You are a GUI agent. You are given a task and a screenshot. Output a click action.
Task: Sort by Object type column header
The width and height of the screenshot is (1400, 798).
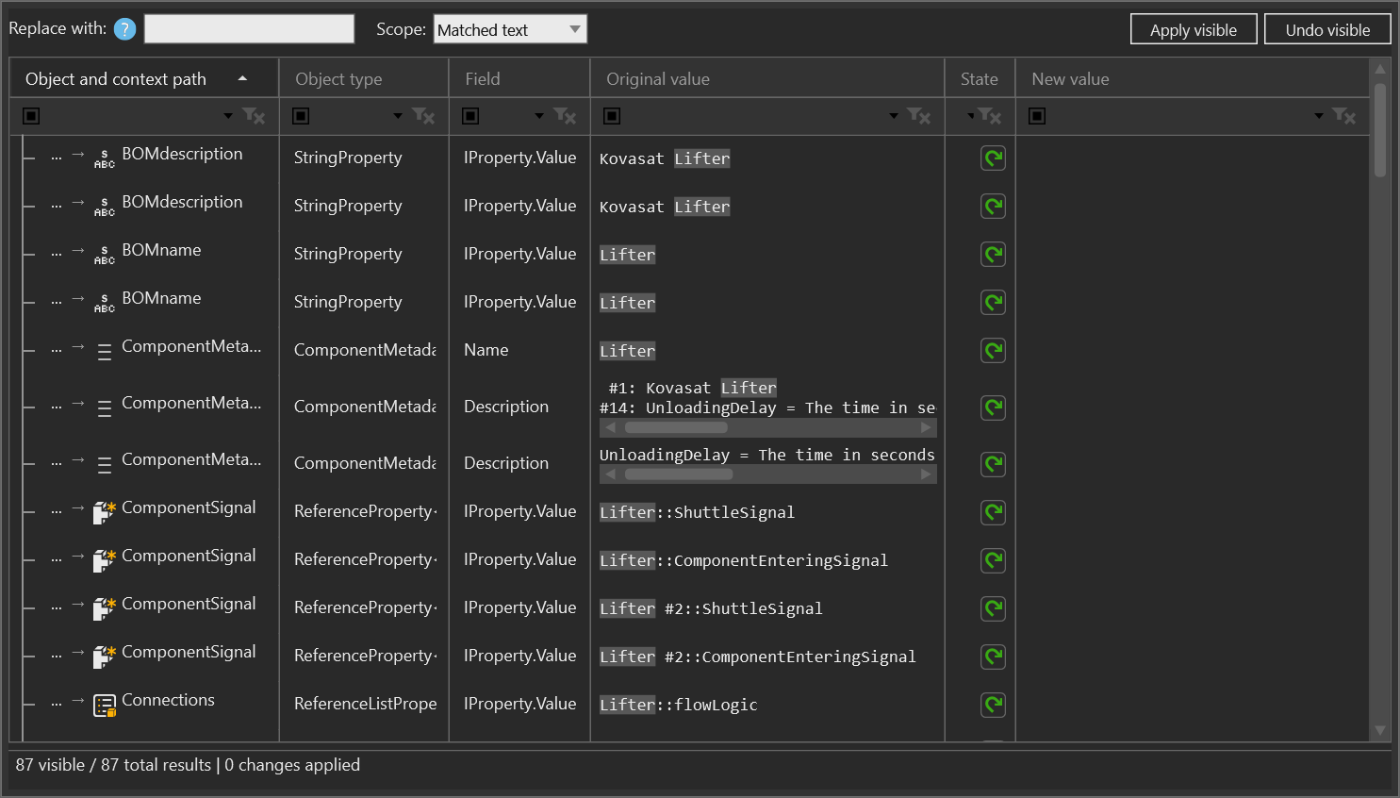coord(364,79)
